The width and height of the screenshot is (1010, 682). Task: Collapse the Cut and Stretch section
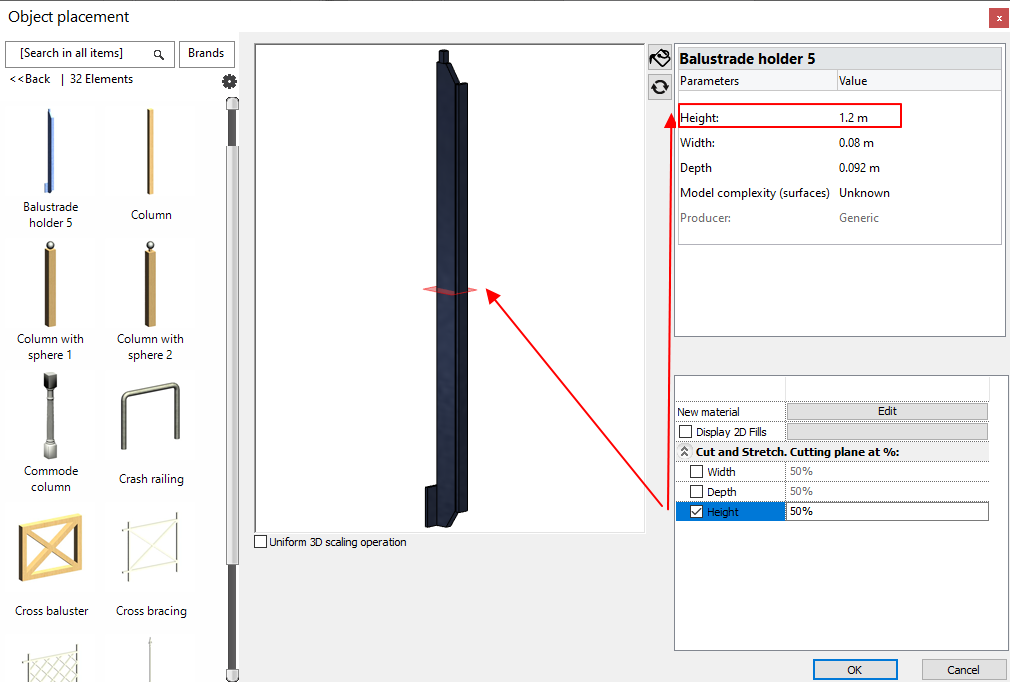coord(685,452)
